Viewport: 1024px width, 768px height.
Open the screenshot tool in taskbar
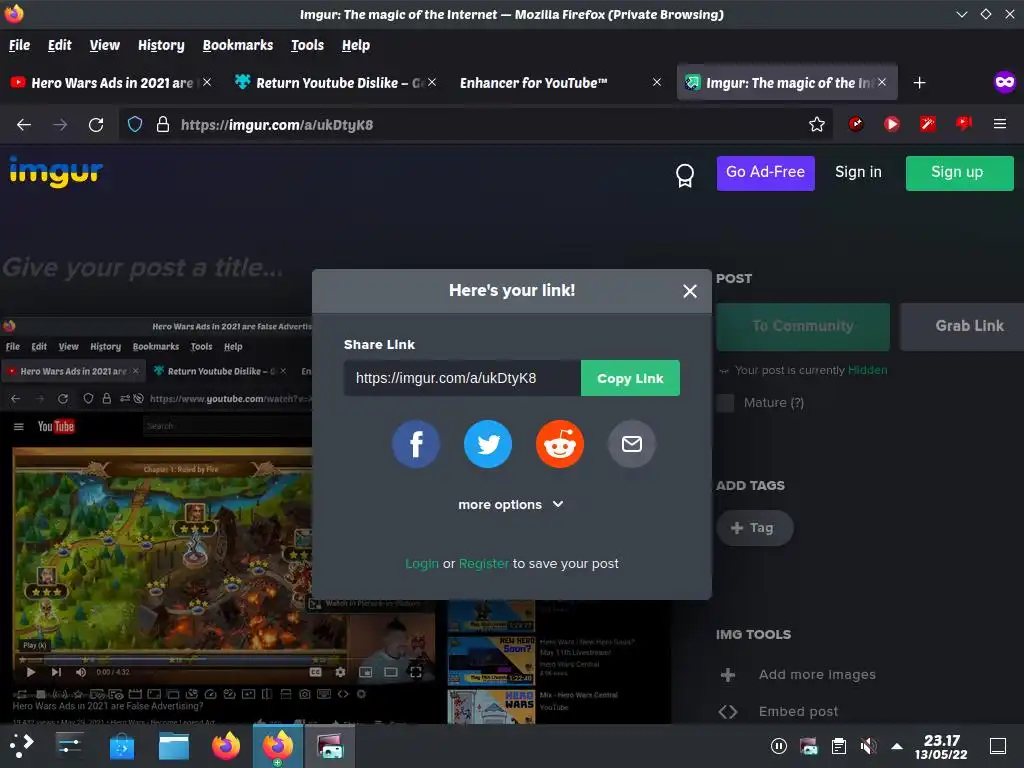coord(330,746)
